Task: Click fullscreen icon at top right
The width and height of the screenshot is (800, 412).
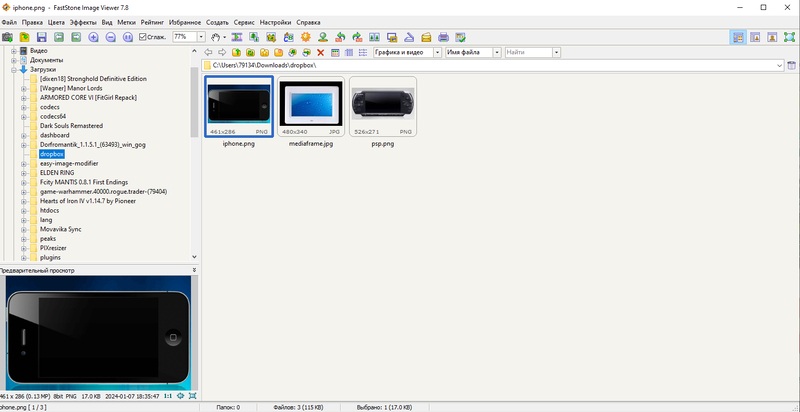Action: coord(790,37)
